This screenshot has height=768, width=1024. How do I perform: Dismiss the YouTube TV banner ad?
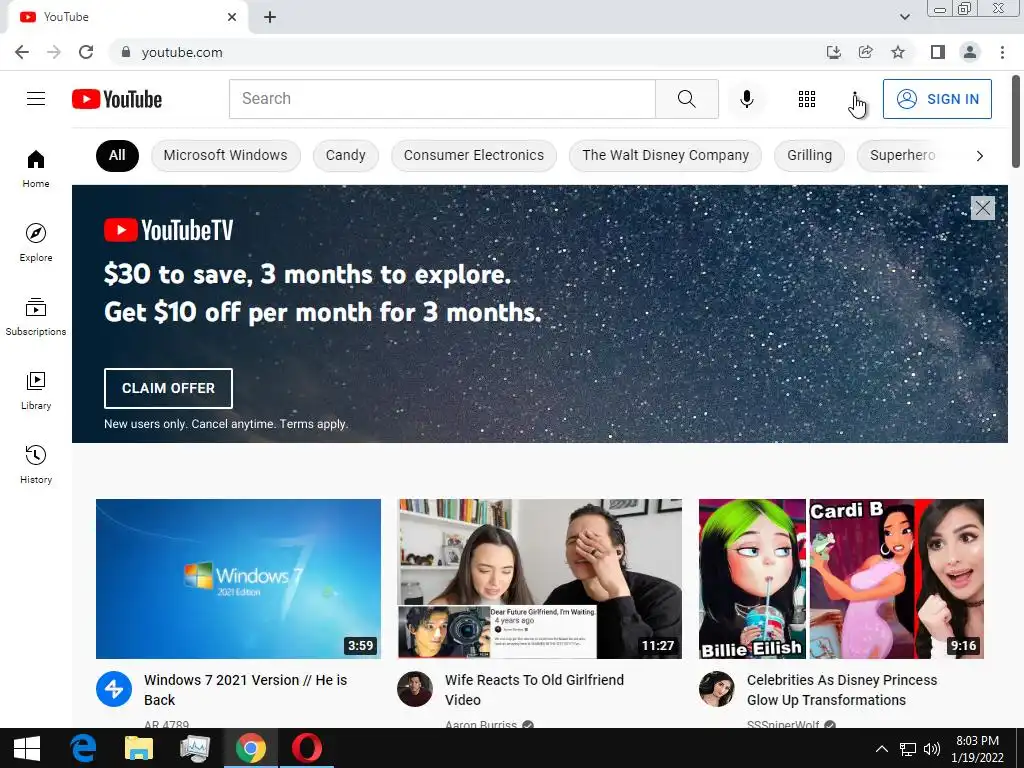click(x=982, y=208)
